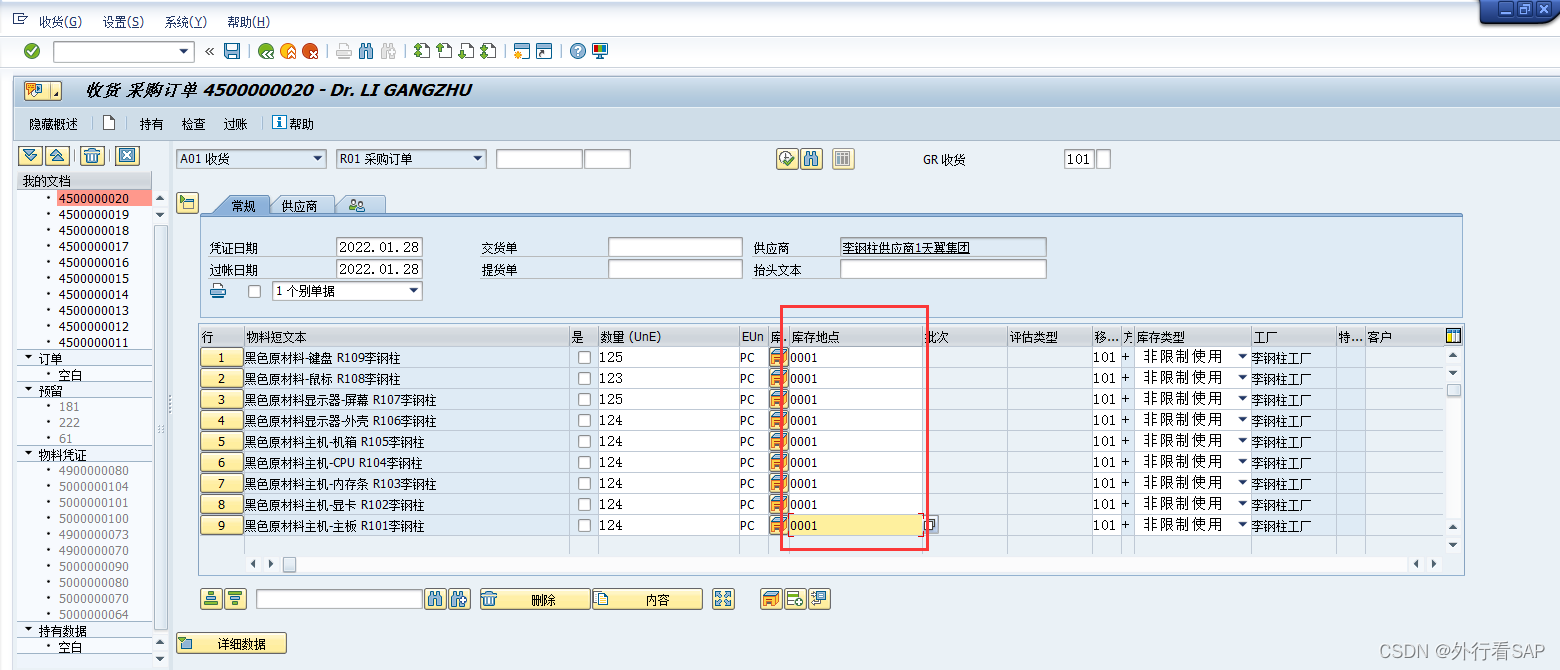Open the command field dropdown

click(184, 51)
